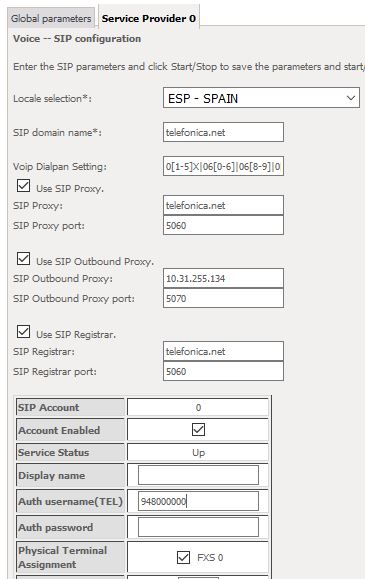Click the SIP Outbound Proxy port field

[x=223, y=298]
